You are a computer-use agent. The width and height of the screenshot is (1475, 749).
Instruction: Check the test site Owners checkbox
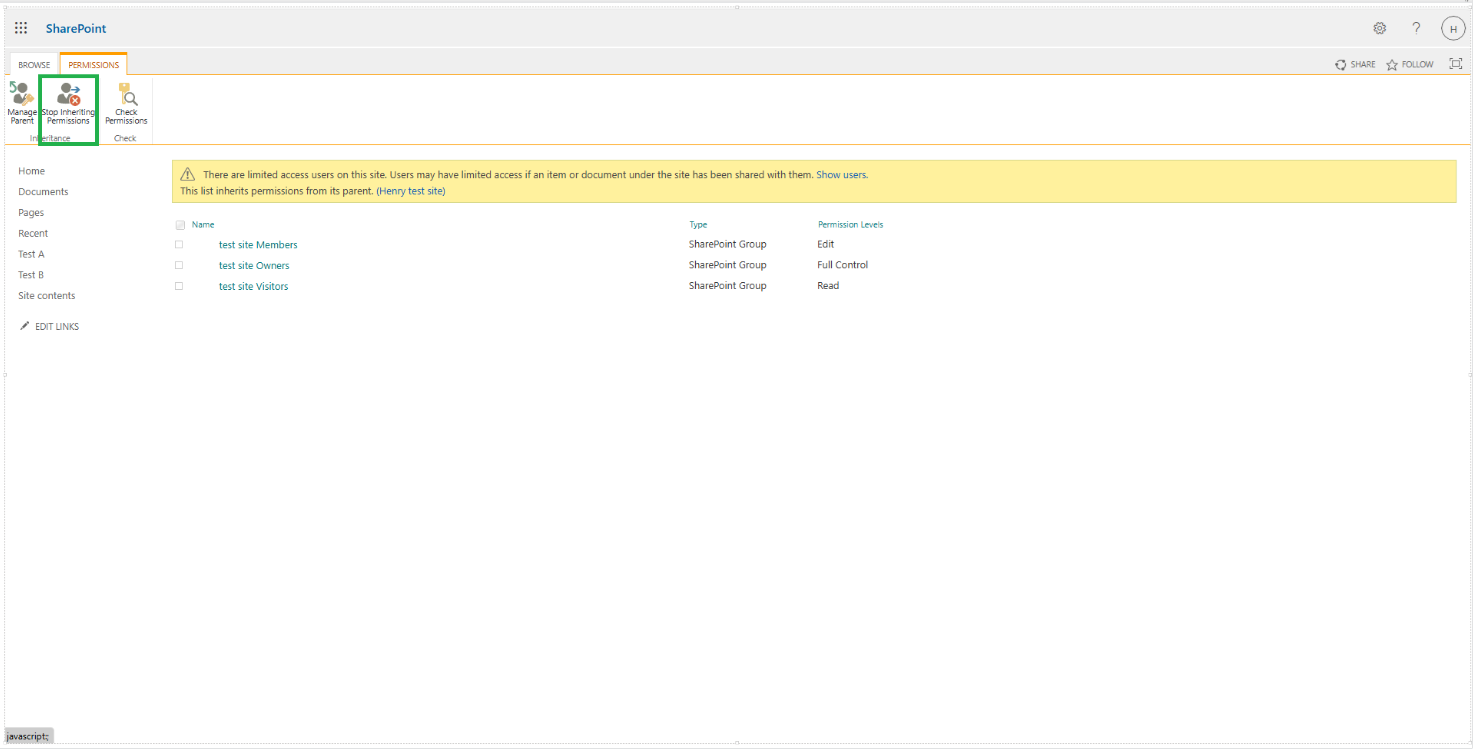[179, 265]
